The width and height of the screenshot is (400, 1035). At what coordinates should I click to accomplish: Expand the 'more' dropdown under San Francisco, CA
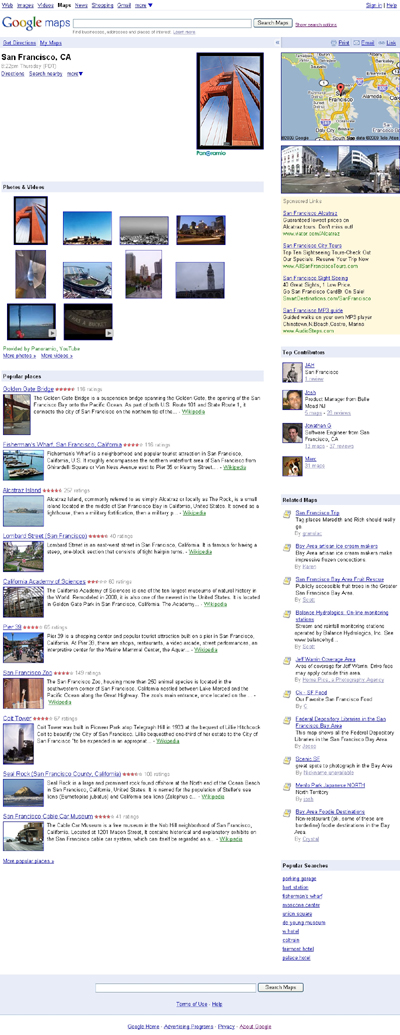(x=75, y=74)
